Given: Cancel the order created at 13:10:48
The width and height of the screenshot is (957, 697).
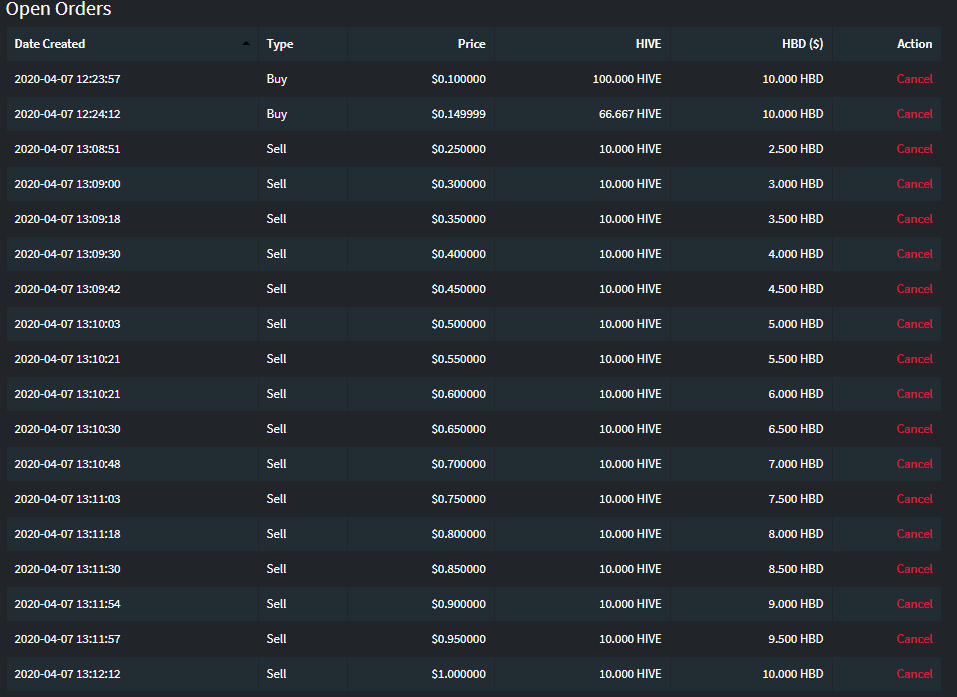Looking at the screenshot, I should click(x=914, y=464).
